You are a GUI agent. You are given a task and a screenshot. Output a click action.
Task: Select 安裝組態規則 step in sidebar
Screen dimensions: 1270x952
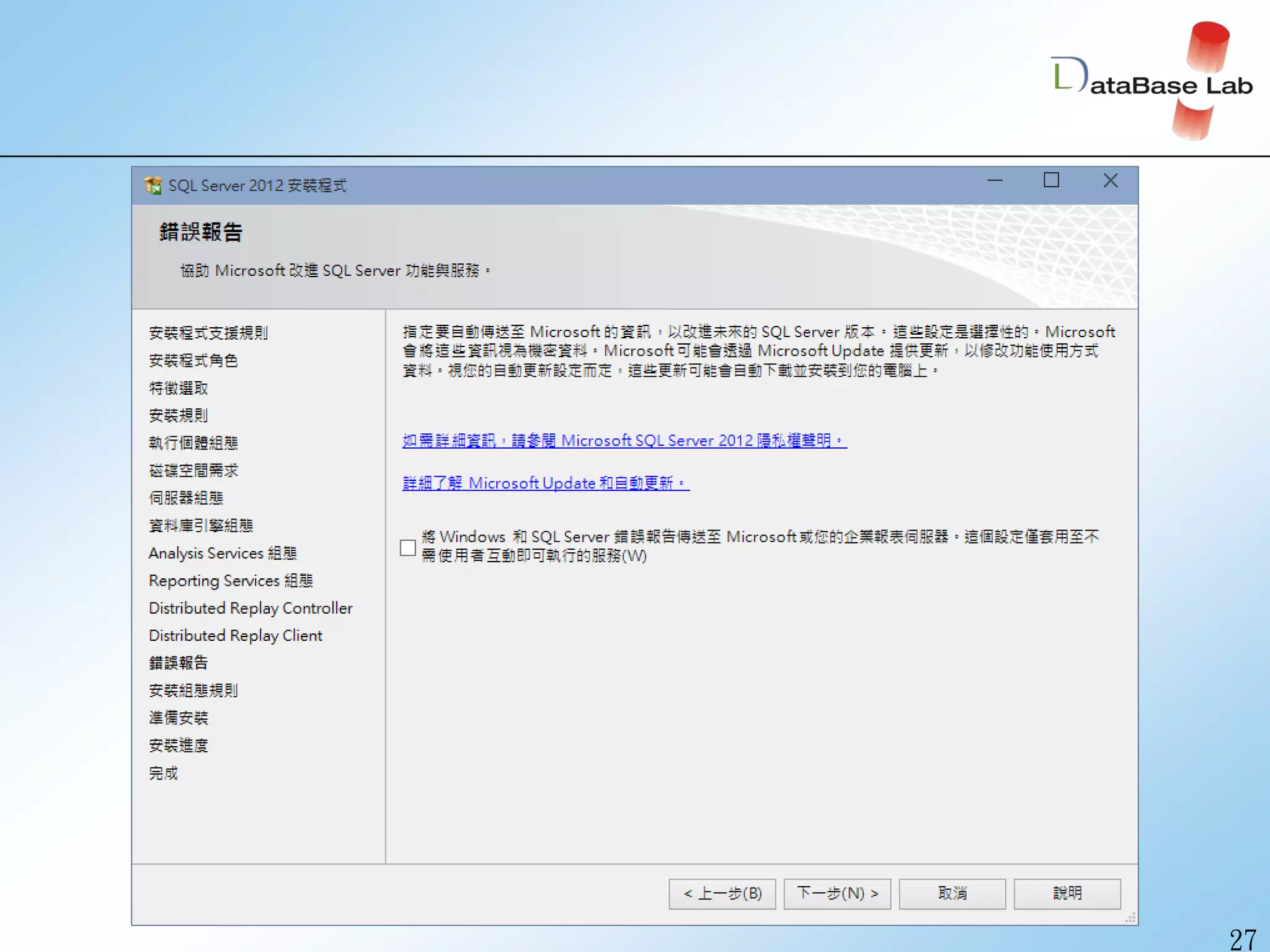pyautogui.click(x=193, y=690)
